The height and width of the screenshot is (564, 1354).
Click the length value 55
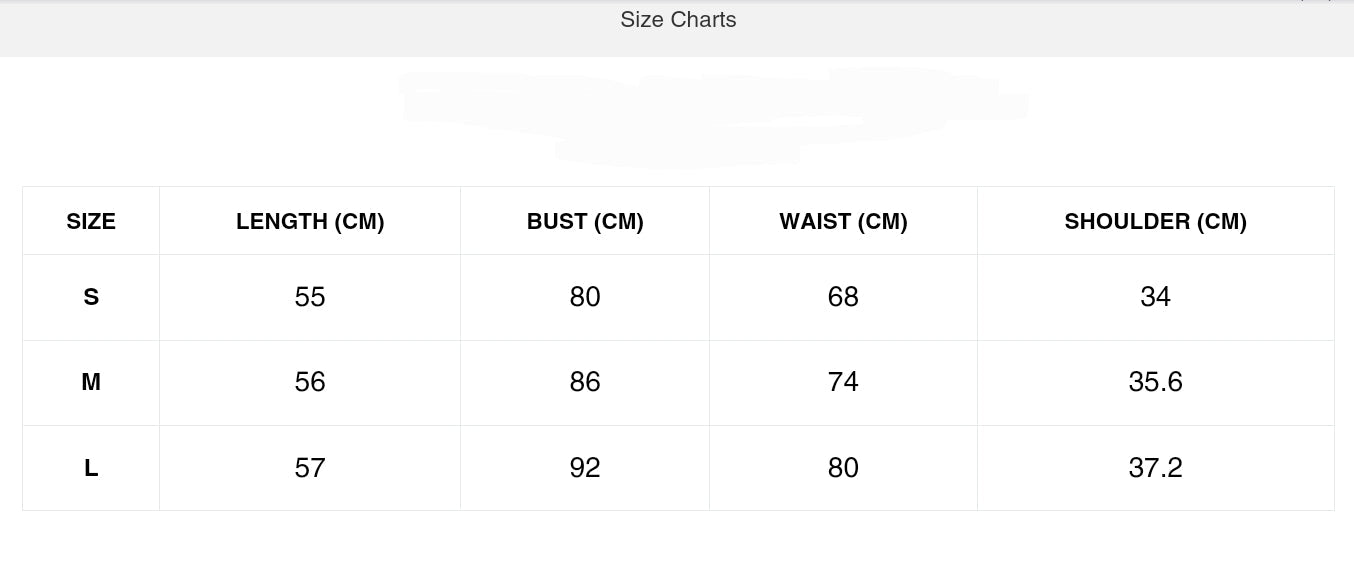tap(310, 297)
